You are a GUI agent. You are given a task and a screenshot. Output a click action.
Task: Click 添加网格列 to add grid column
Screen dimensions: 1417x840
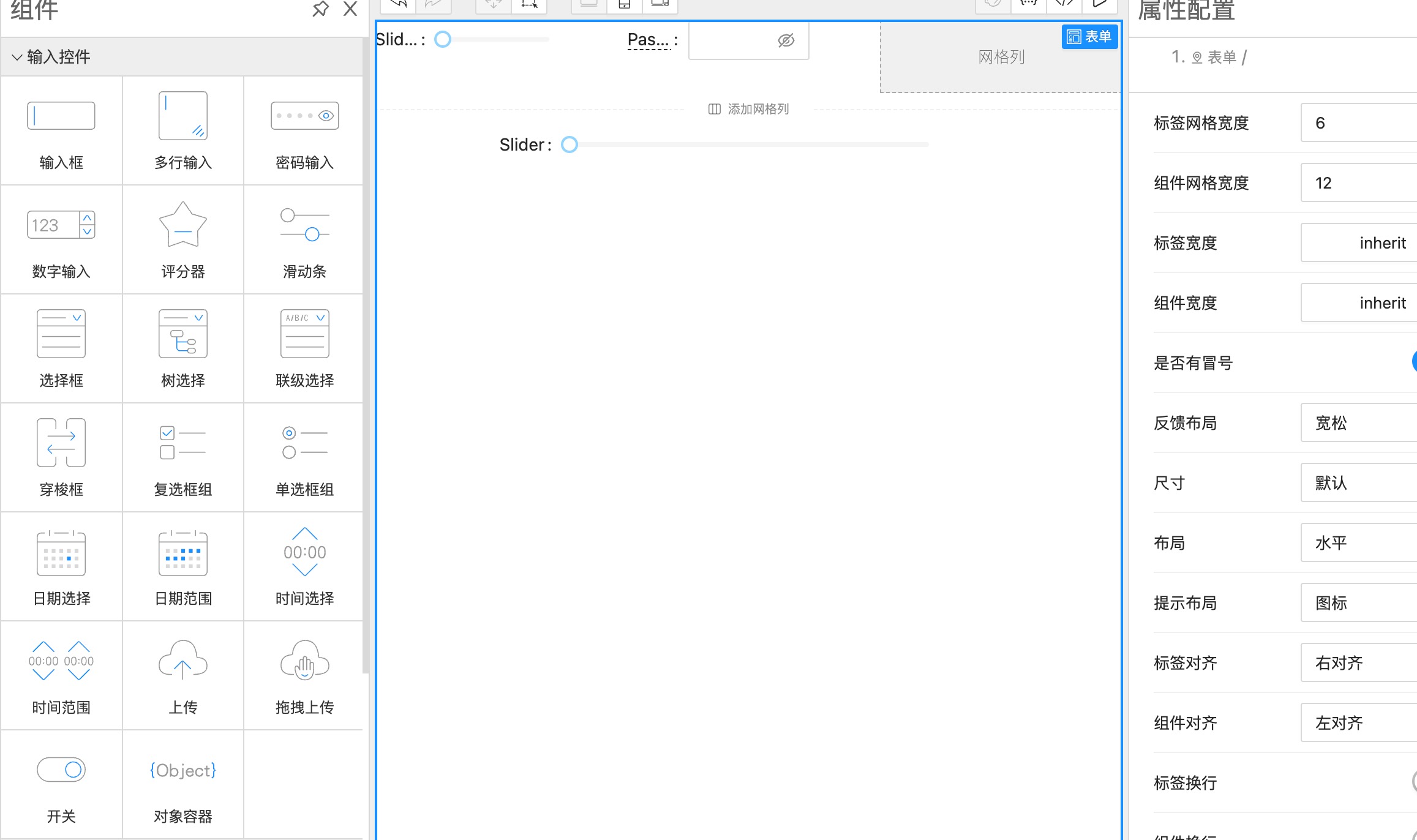[x=748, y=109]
